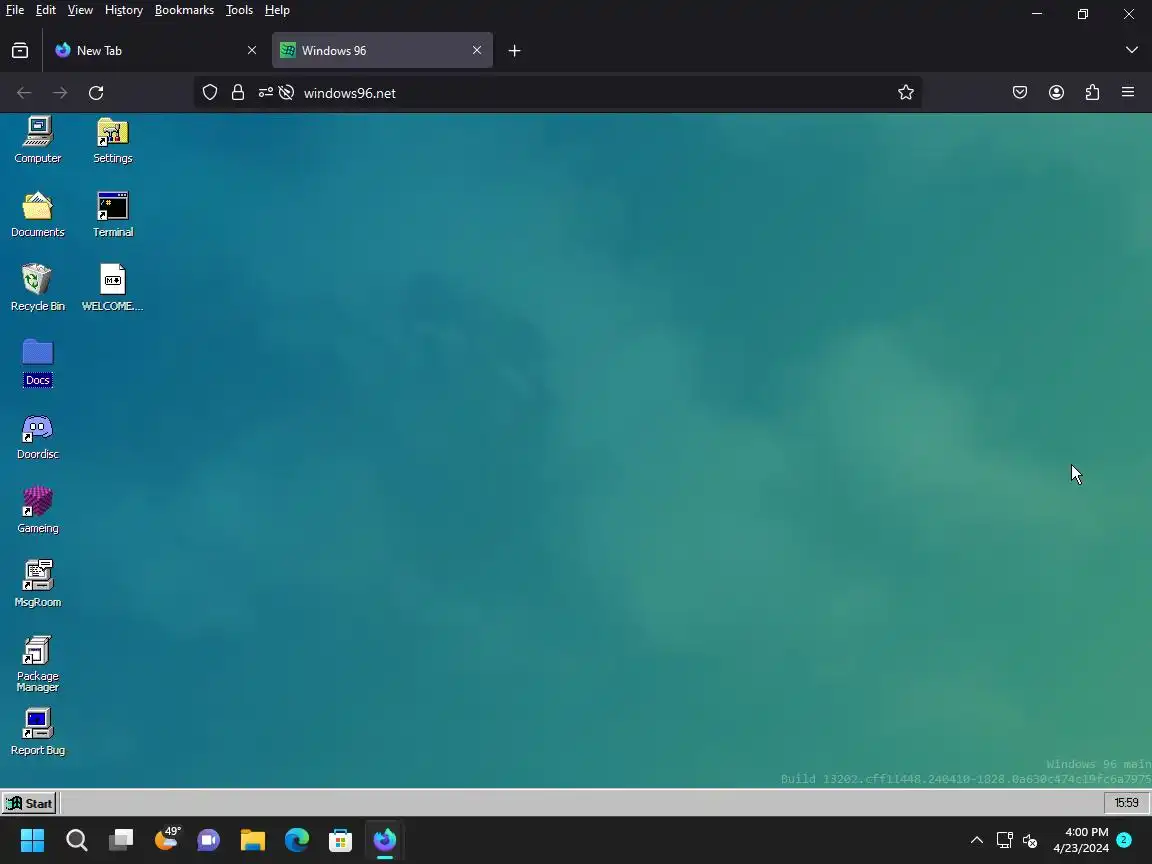Bookmark this page with the star
Image resolution: width=1152 pixels, height=864 pixels.
click(906, 93)
